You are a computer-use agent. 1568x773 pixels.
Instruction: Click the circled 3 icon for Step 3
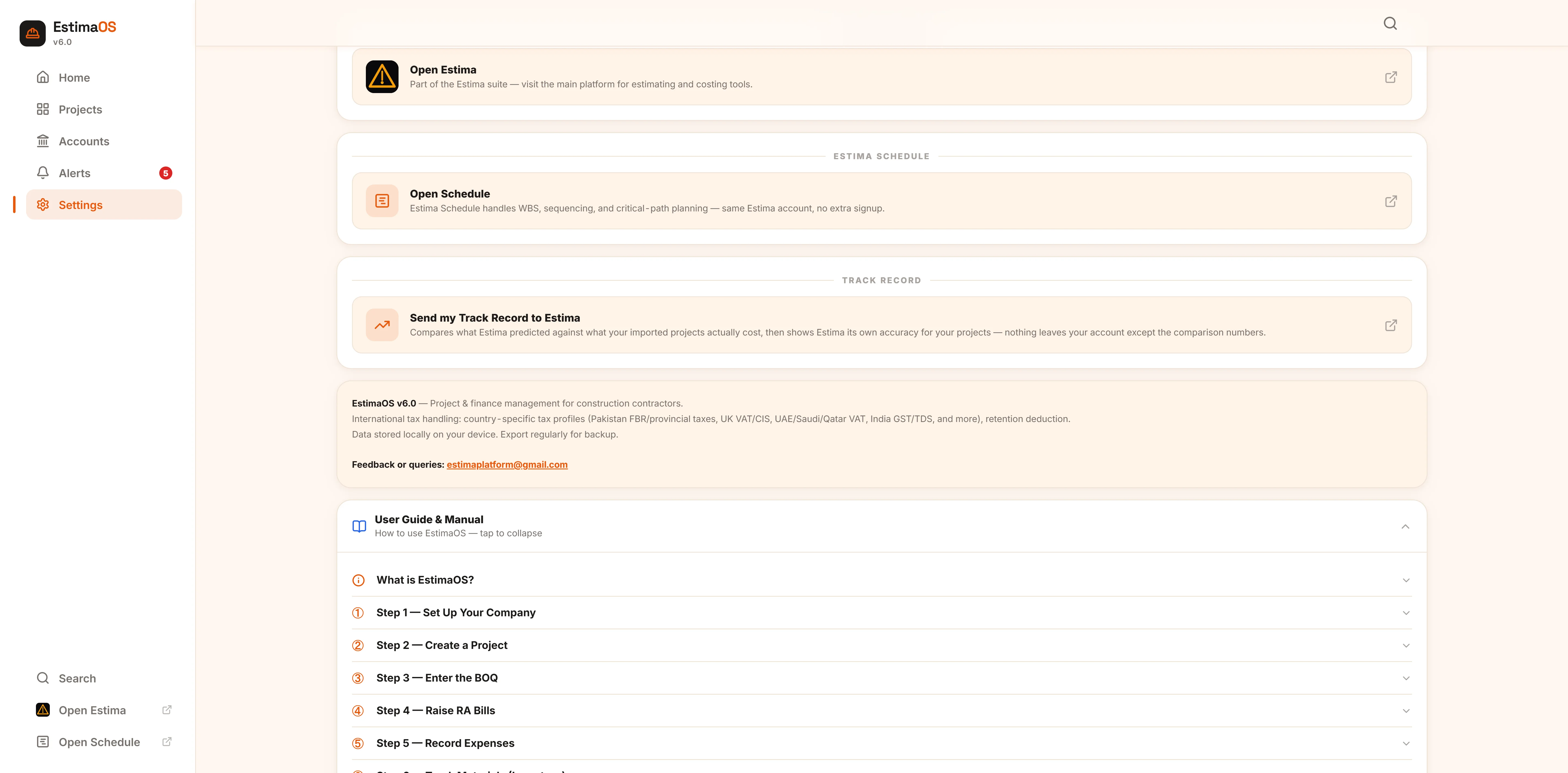358,678
